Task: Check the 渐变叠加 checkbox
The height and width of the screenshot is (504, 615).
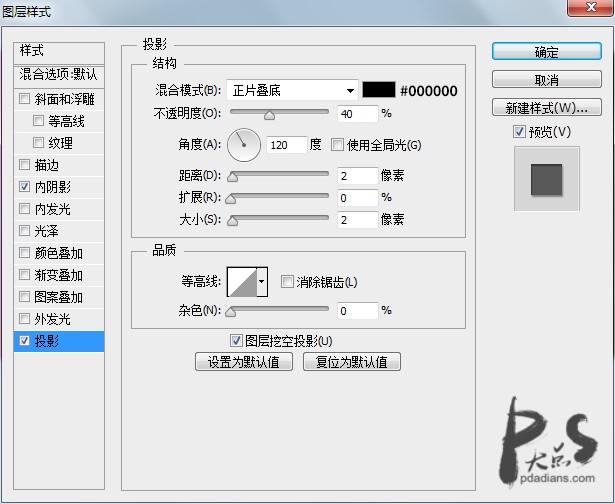Action: pos(24,274)
